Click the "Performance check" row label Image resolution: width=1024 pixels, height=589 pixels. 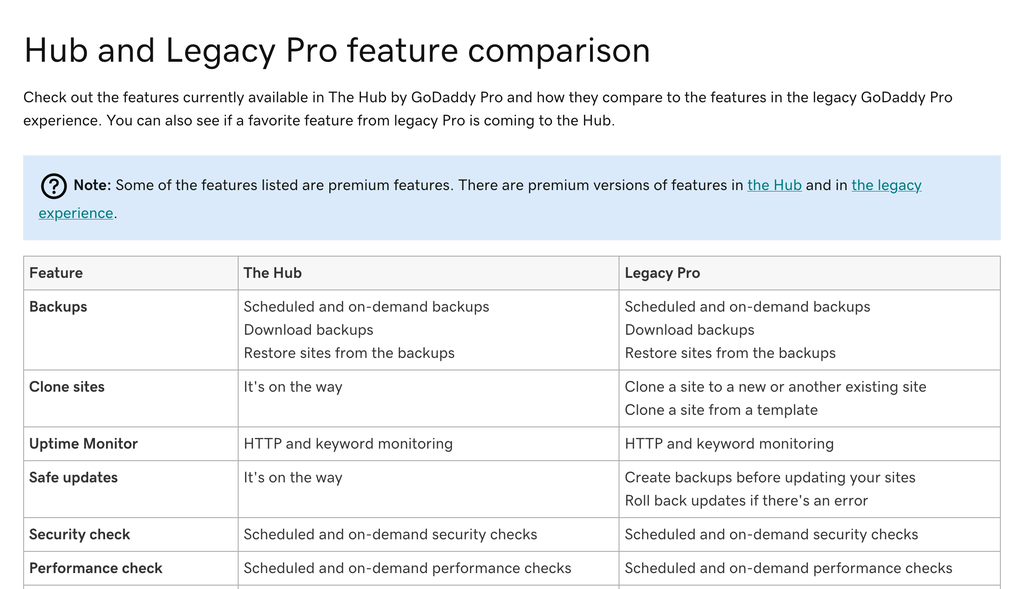[96, 568]
